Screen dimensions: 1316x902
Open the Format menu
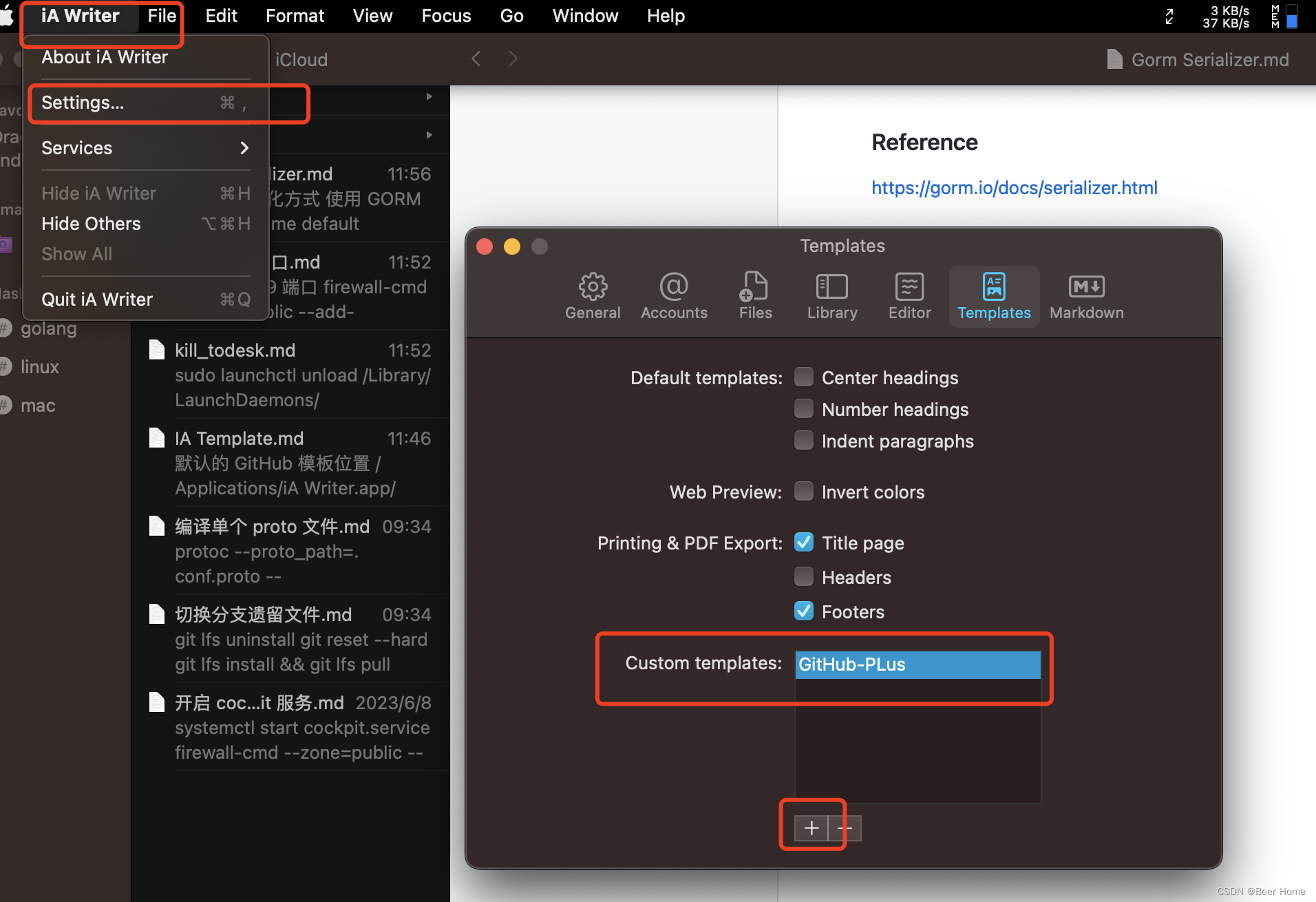295,16
